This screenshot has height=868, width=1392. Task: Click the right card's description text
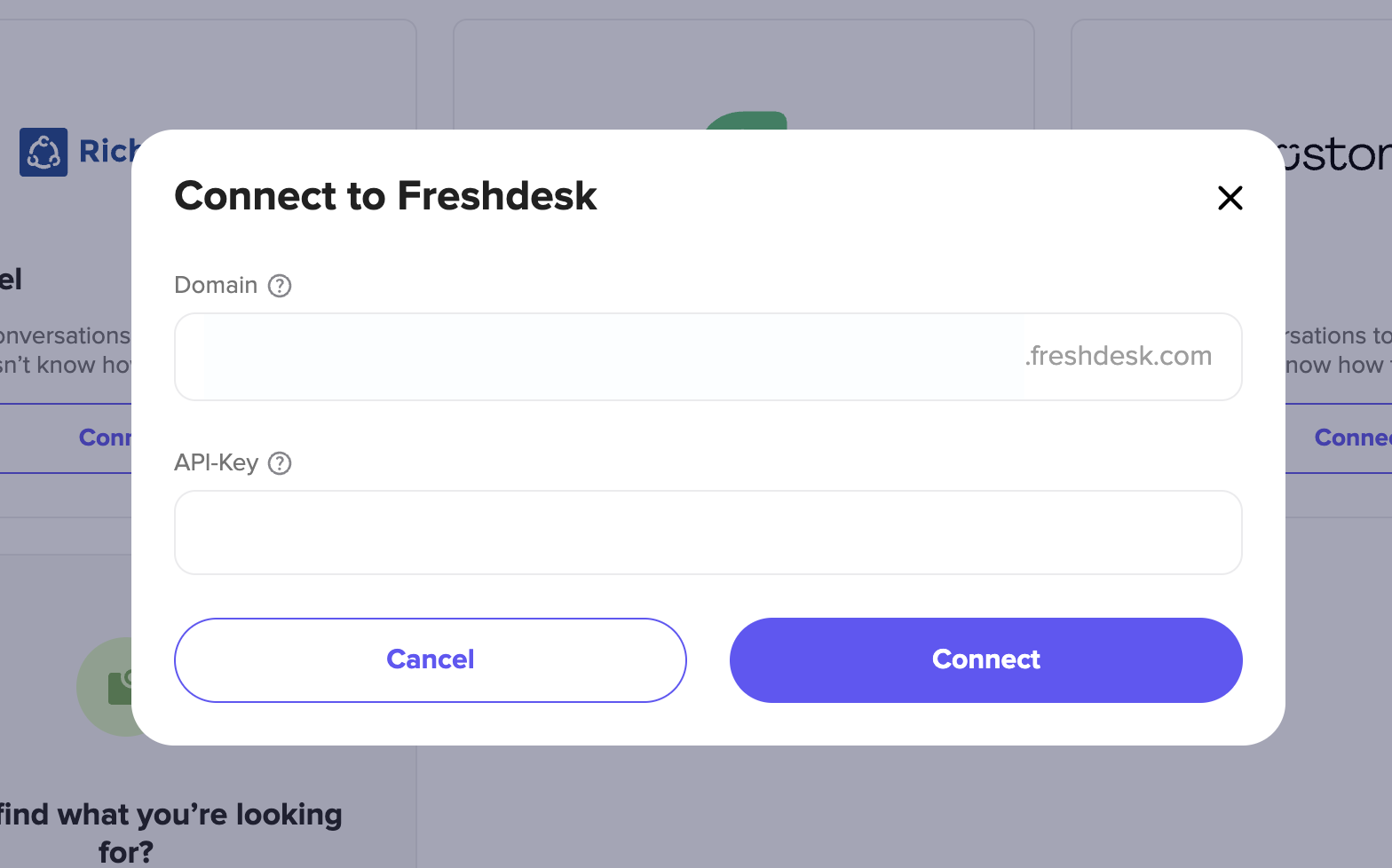coord(1338,351)
